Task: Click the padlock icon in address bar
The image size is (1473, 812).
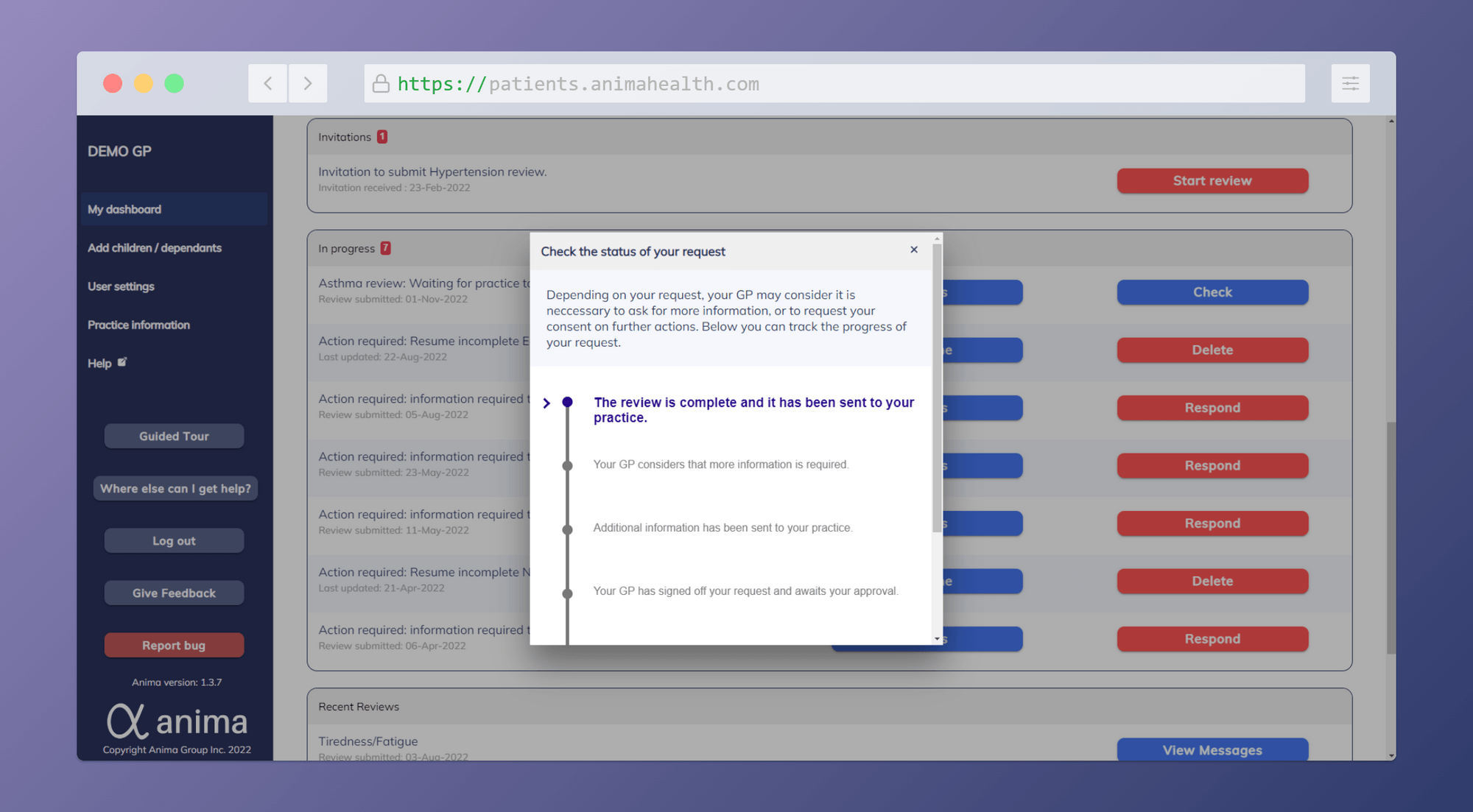Action: coord(381,83)
